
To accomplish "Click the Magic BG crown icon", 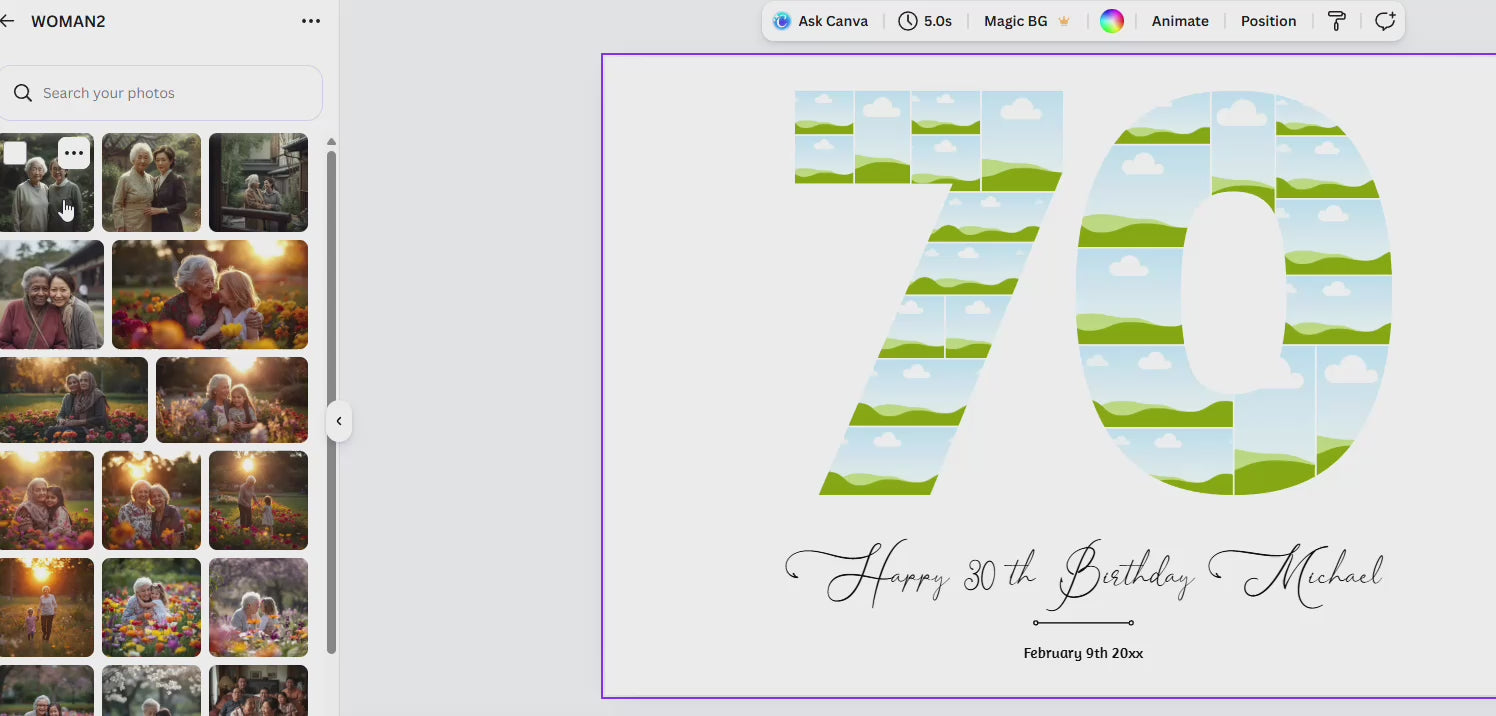I will 1064,21.
